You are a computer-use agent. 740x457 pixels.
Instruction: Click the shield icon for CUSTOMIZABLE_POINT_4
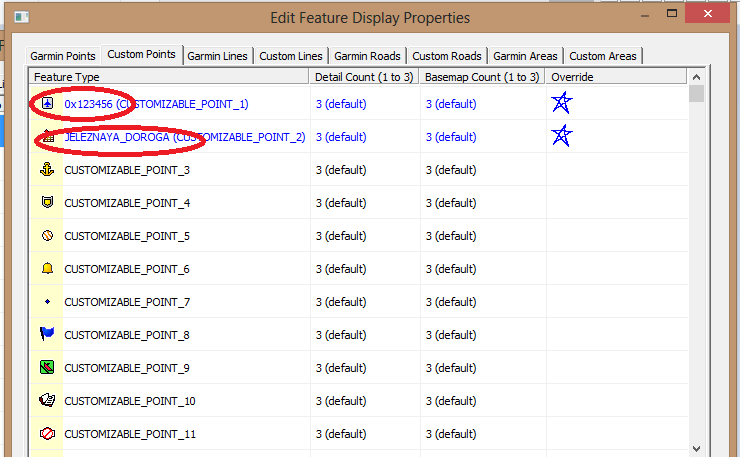[x=46, y=203]
